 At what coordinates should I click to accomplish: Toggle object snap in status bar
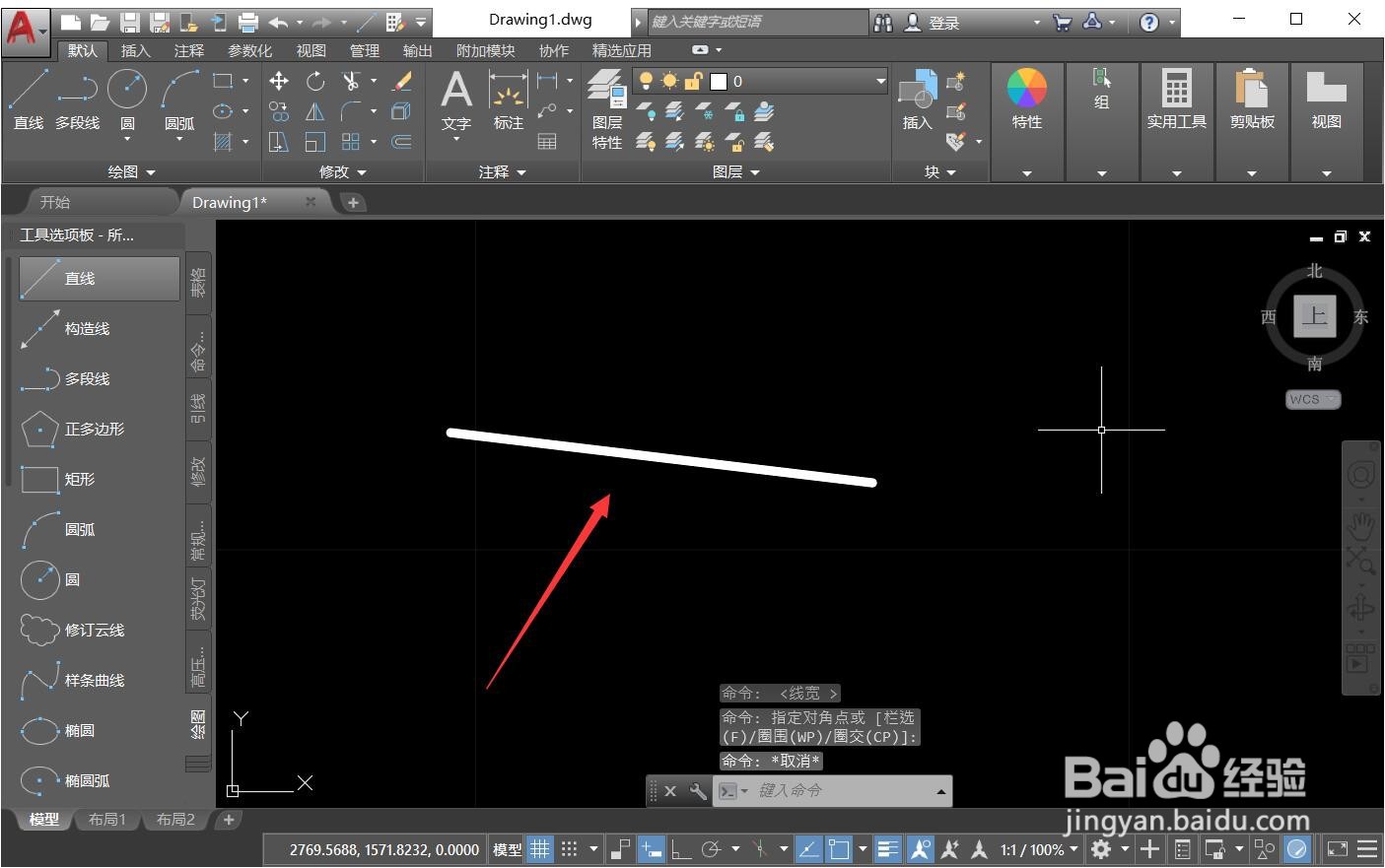point(839,848)
